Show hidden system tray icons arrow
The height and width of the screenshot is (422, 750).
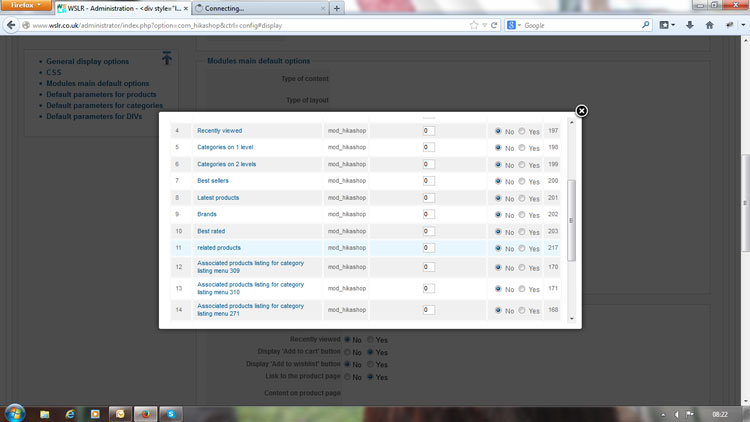pyautogui.click(x=663, y=414)
